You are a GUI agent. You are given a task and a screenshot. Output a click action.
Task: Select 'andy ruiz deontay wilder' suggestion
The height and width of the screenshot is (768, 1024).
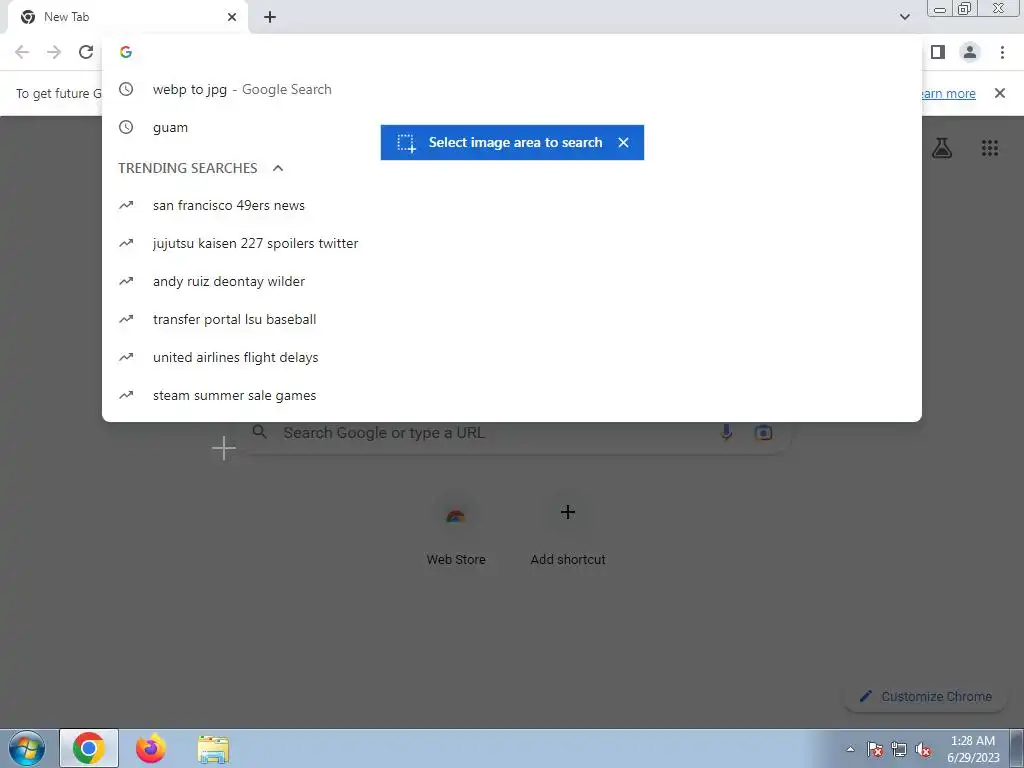[512, 281]
